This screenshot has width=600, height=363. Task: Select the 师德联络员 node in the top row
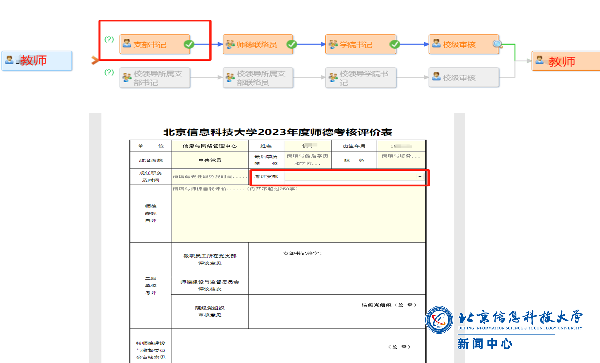pyautogui.click(x=258, y=44)
